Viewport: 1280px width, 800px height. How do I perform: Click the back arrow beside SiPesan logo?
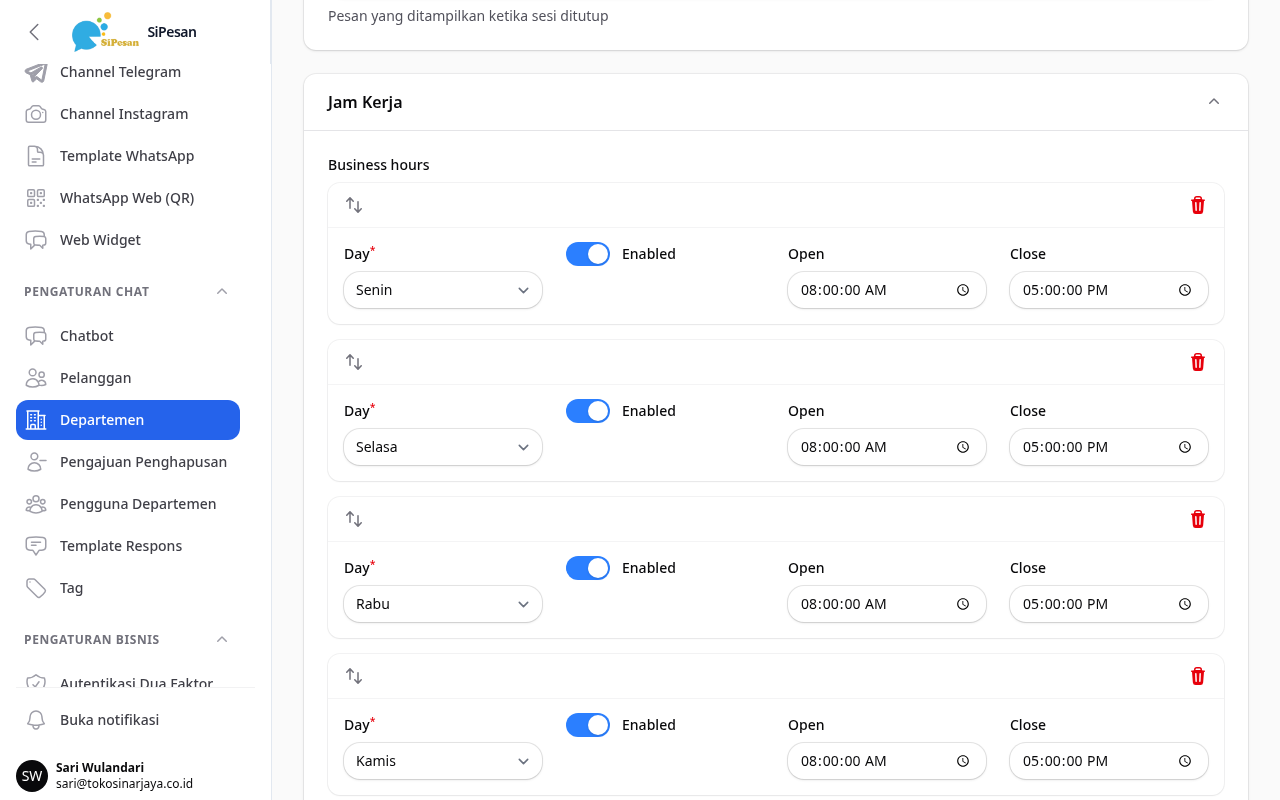click(34, 32)
